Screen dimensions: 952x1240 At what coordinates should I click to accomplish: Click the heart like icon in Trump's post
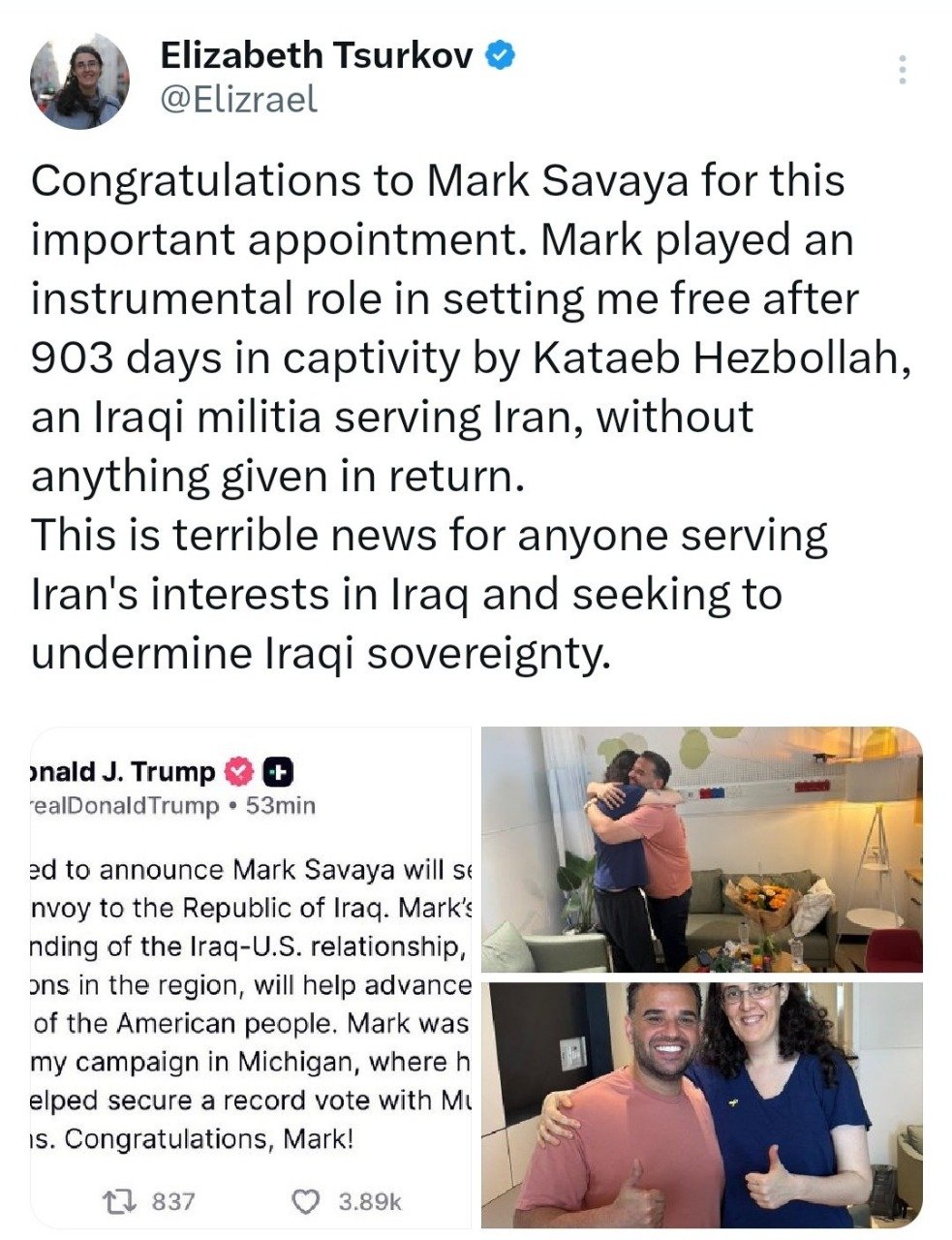[306, 1201]
